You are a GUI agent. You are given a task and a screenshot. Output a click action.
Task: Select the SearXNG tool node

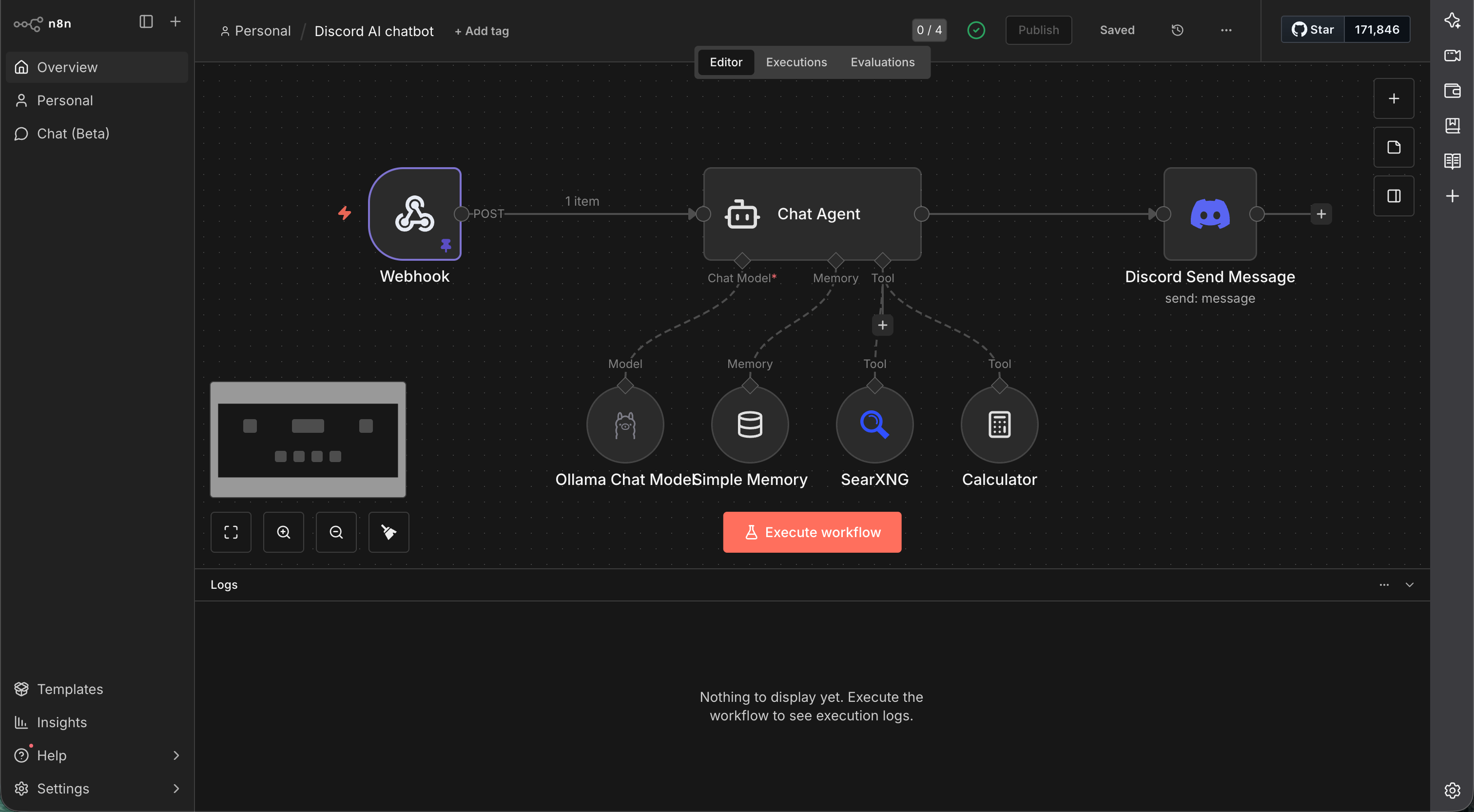(874, 425)
